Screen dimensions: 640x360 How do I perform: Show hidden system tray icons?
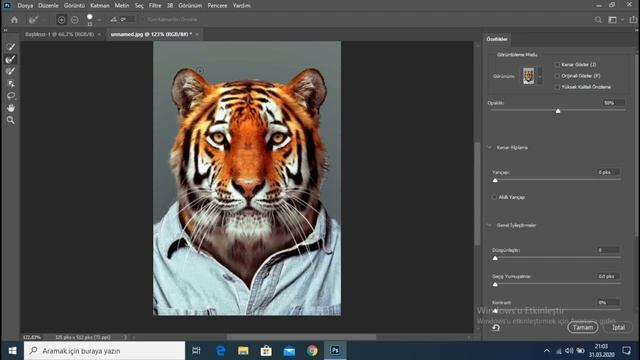tap(547, 351)
